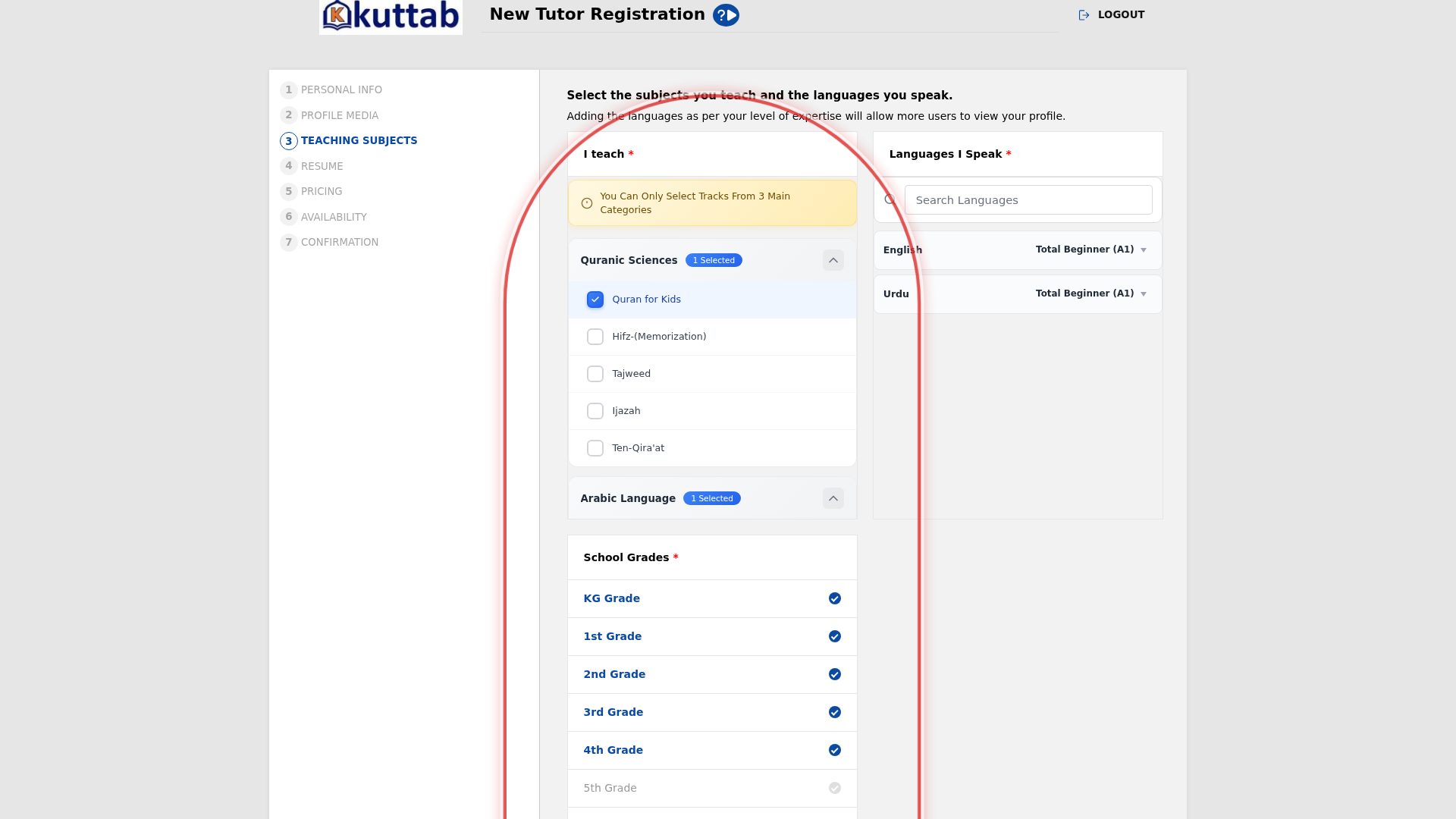Deselect 4th Grade check mark
This screenshot has width=1456, height=819.
click(x=835, y=750)
